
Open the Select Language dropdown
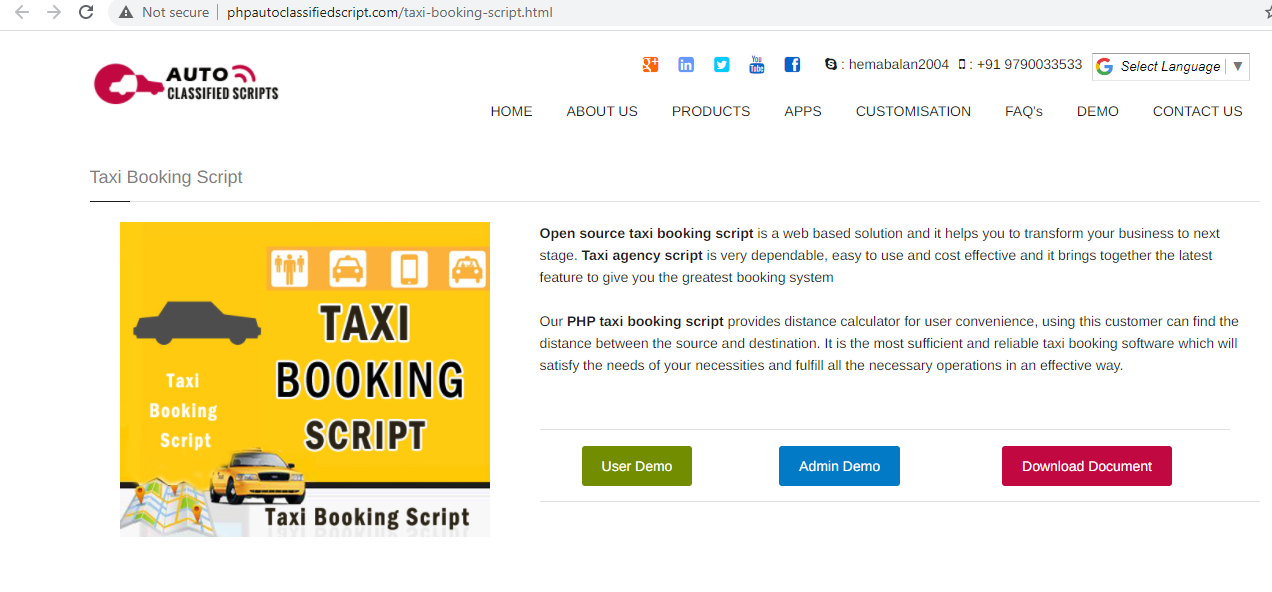pos(1170,66)
